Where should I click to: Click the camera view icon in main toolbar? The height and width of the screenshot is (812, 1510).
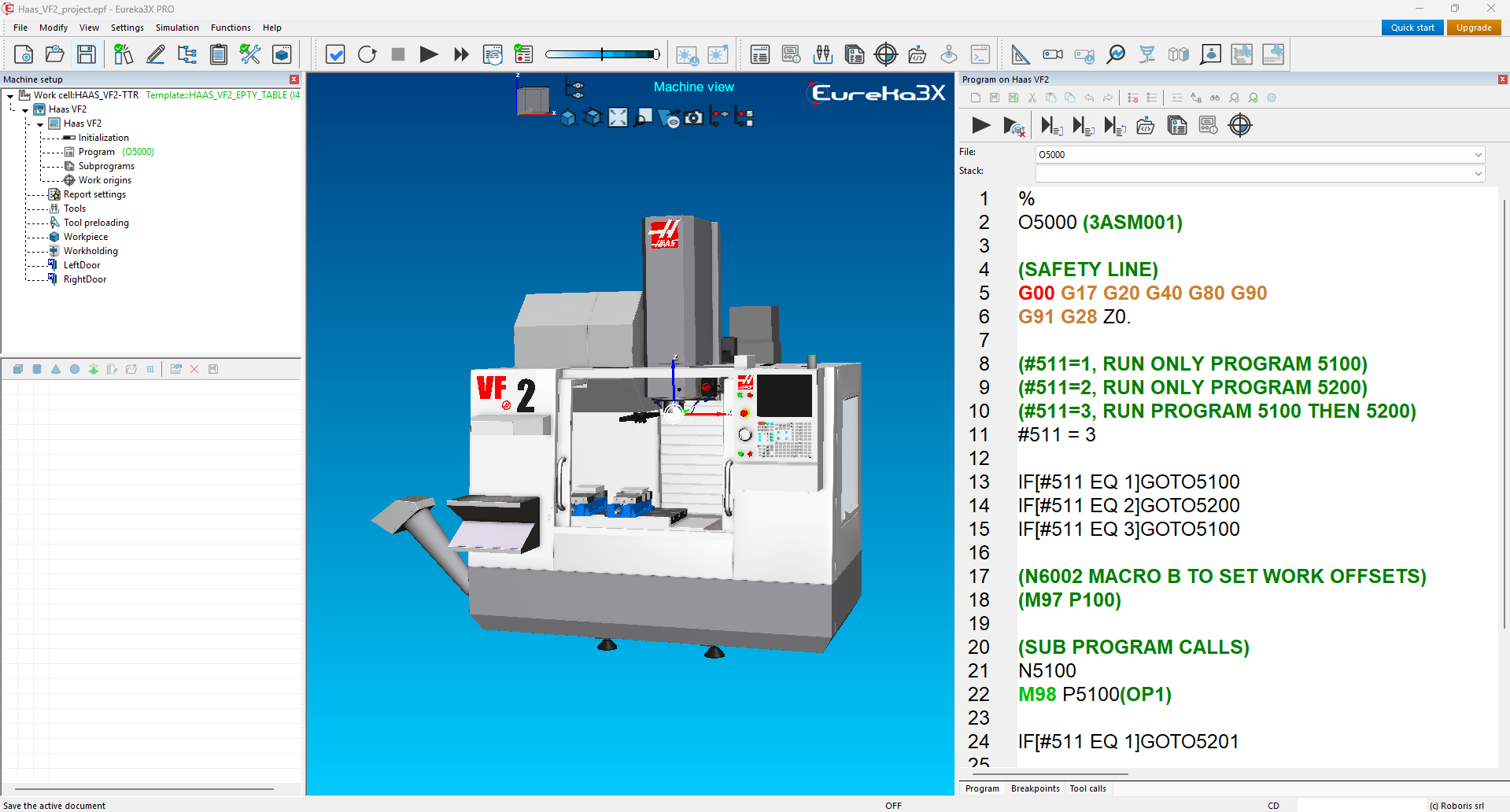pyautogui.click(x=1053, y=54)
